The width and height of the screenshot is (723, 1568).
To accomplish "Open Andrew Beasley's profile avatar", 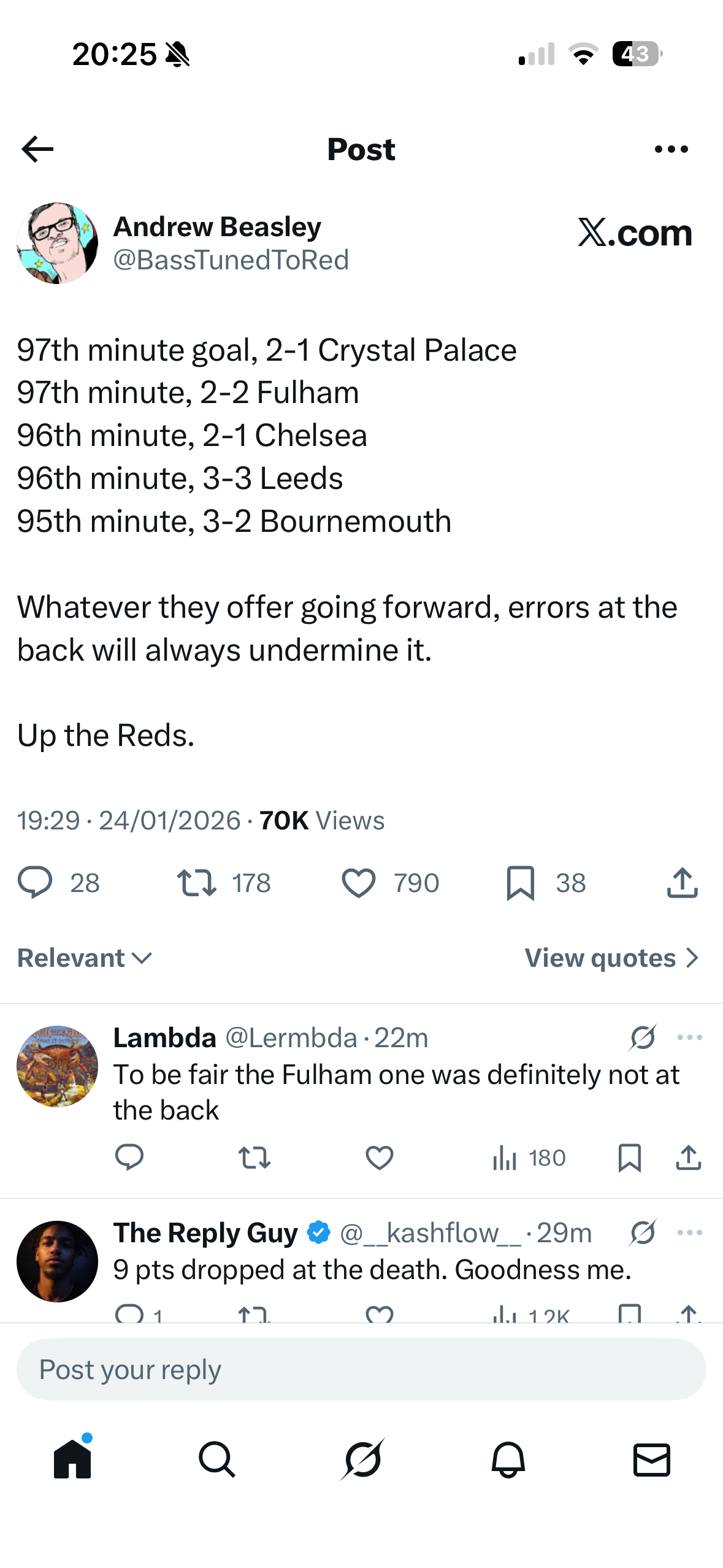I will [x=57, y=243].
